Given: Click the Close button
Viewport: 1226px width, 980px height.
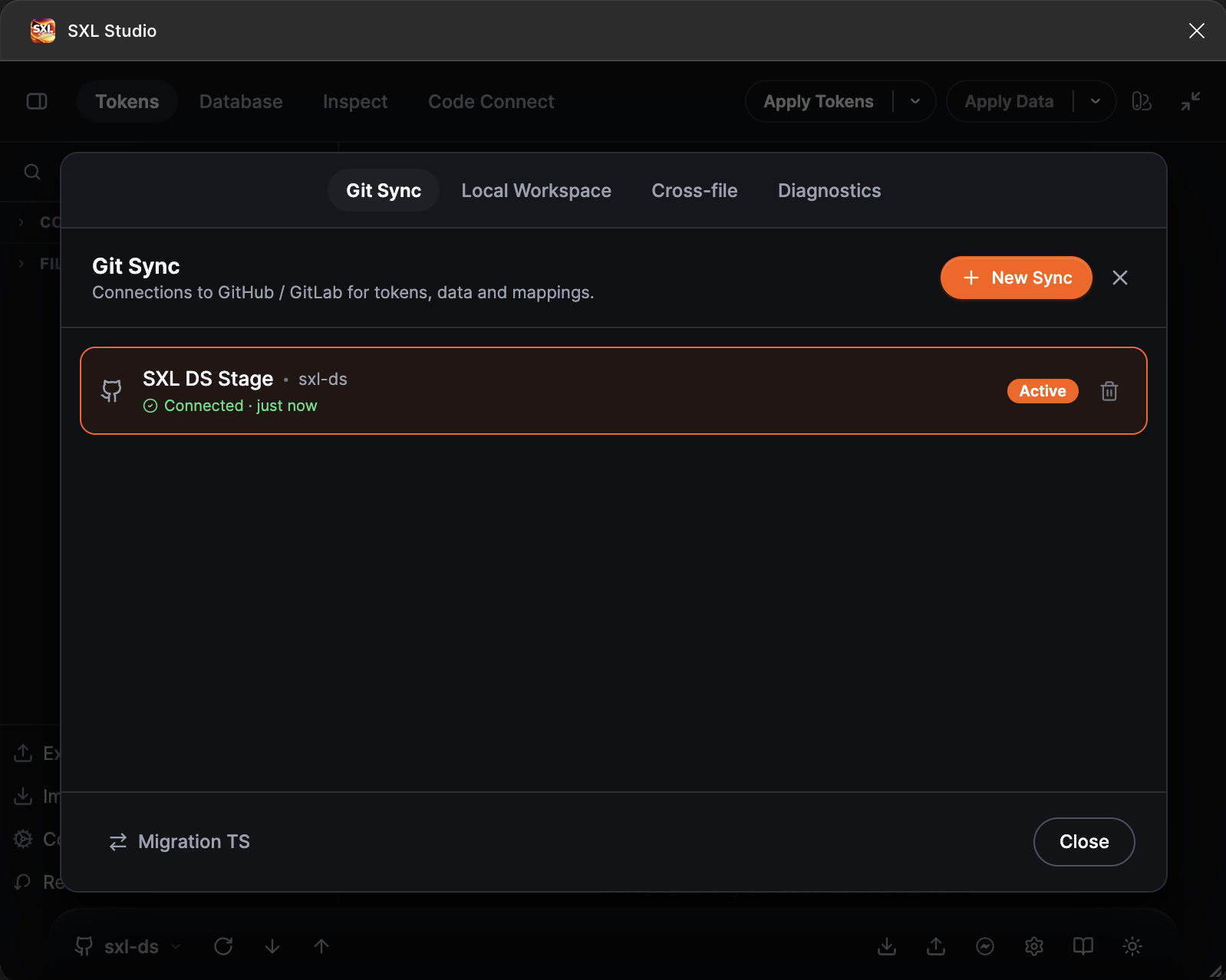Looking at the screenshot, I should [1084, 841].
